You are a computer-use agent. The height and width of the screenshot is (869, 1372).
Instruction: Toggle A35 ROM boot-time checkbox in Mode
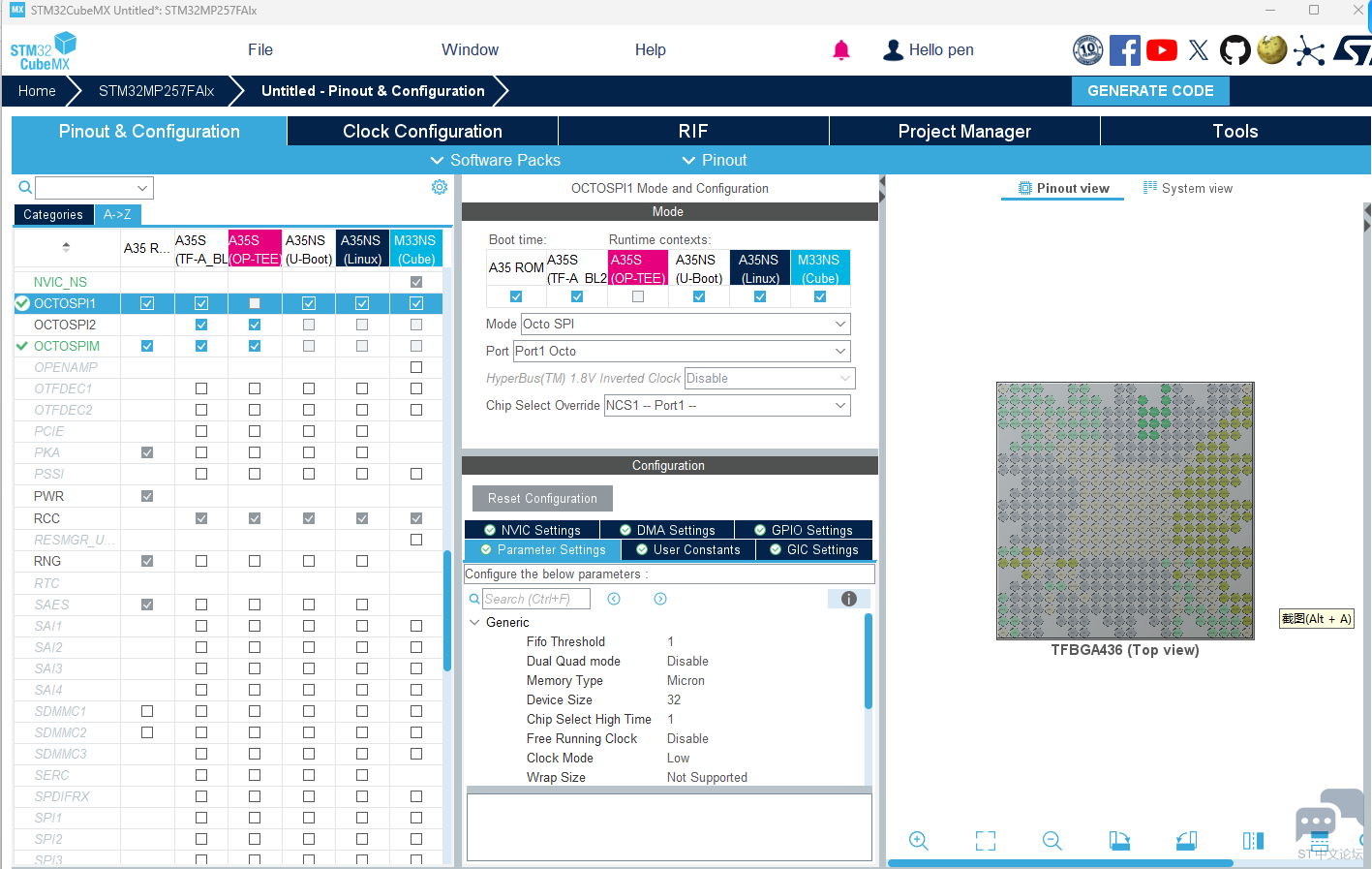coord(516,296)
